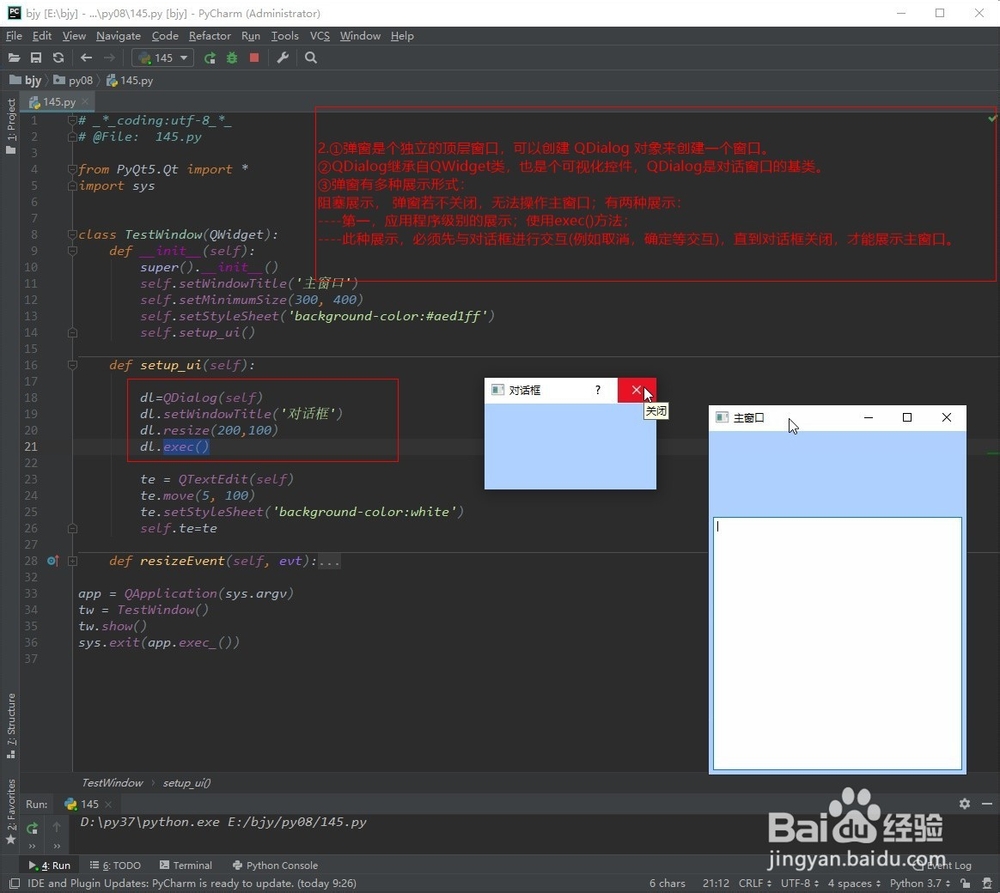Click the ? help button on the 对话框 dialog

[598, 390]
